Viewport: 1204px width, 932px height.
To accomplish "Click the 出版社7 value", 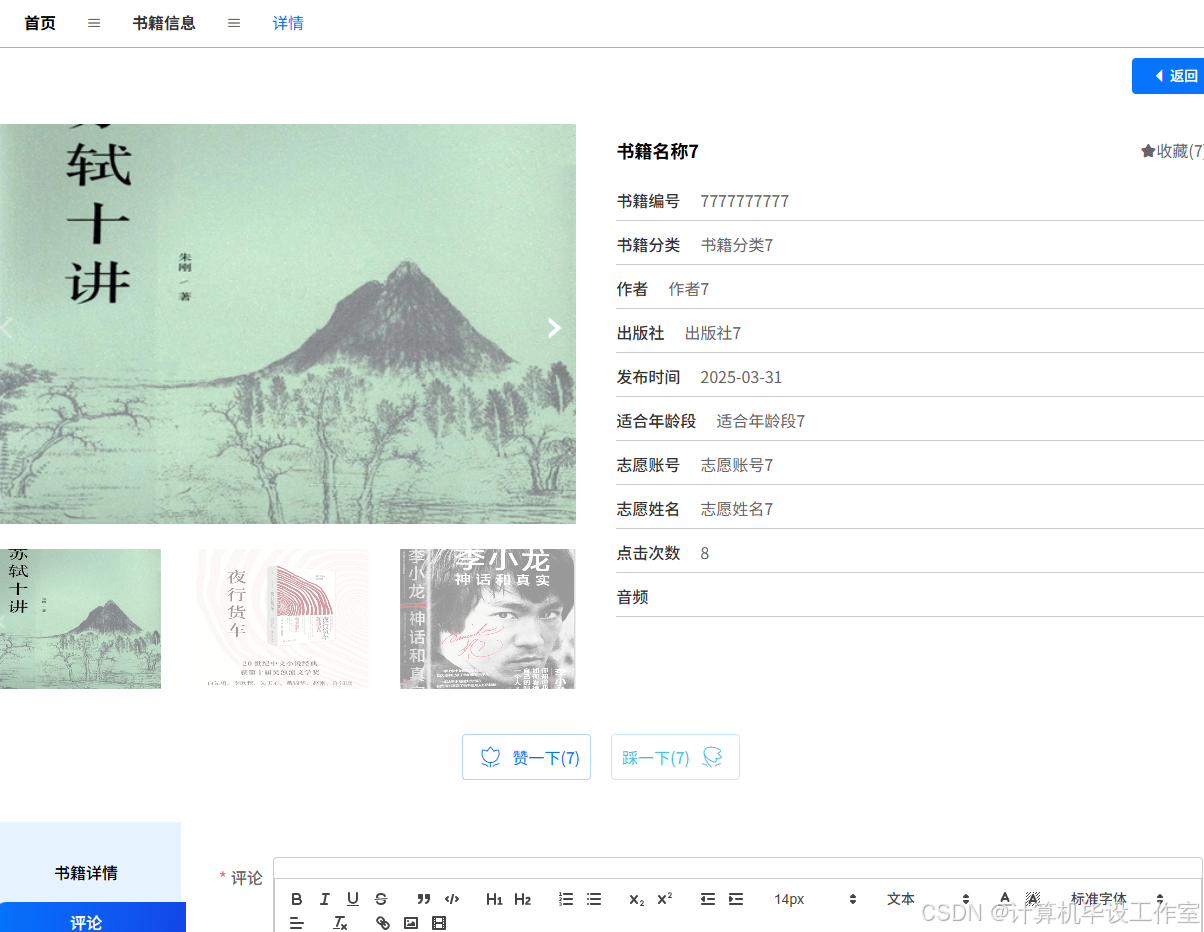I will (713, 333).
